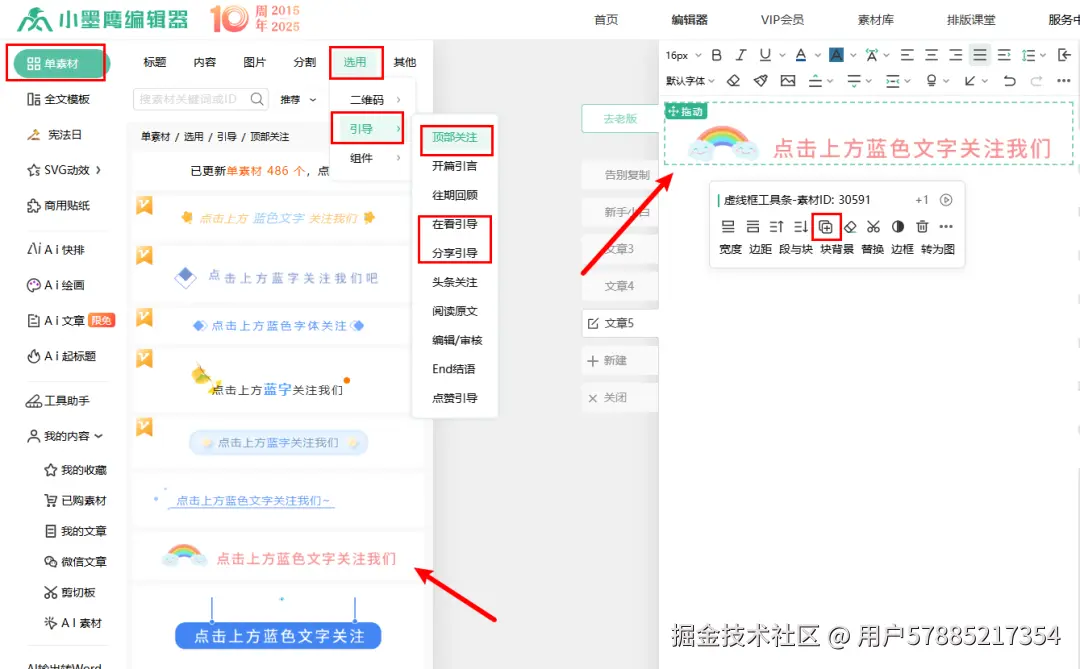Click the lightbulb icon in toolbar

tap(931, 81)
